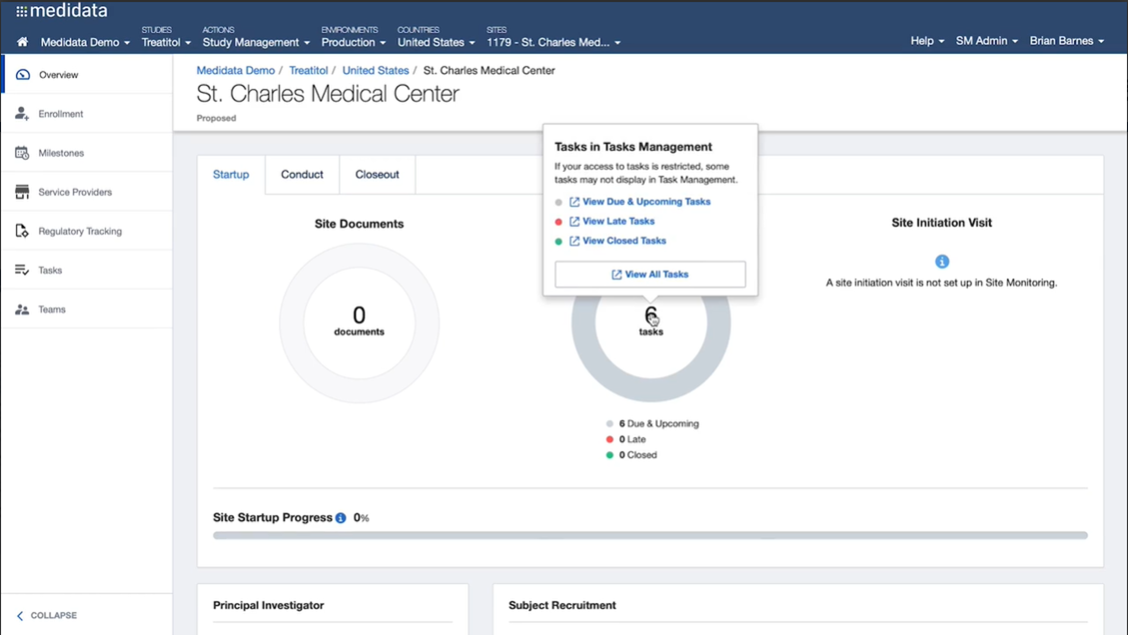1128x635 pixels.
Task: Click the 'Site Documents' heading
Action: (x=359, y=224)
